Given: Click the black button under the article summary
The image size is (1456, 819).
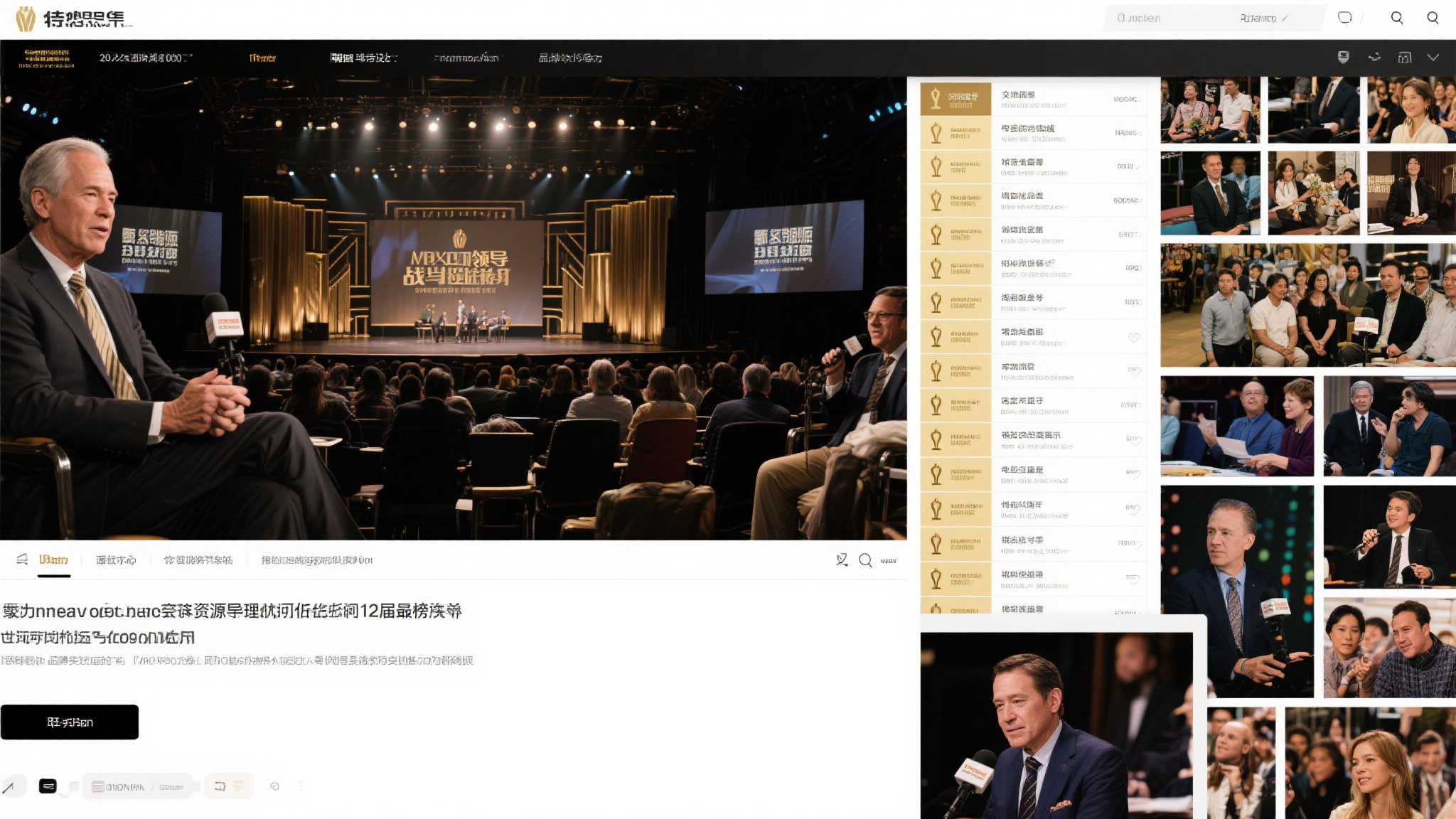Looking at the screenshot, I should click(69, 722).
